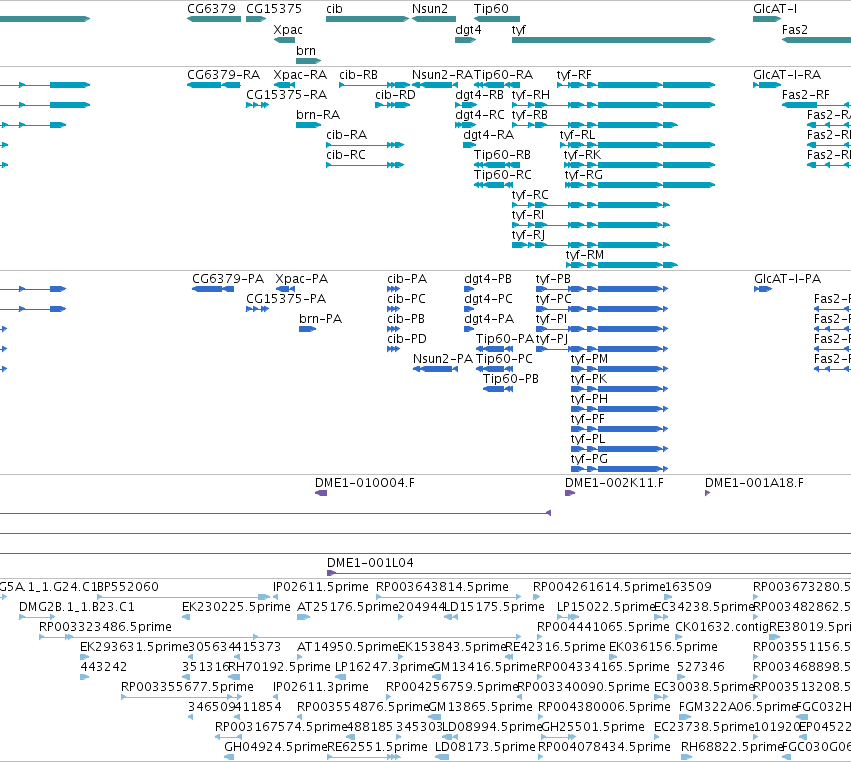851x762 pixels.
Task: Select transcript tyf-RI
Action: tap(590, 225)
